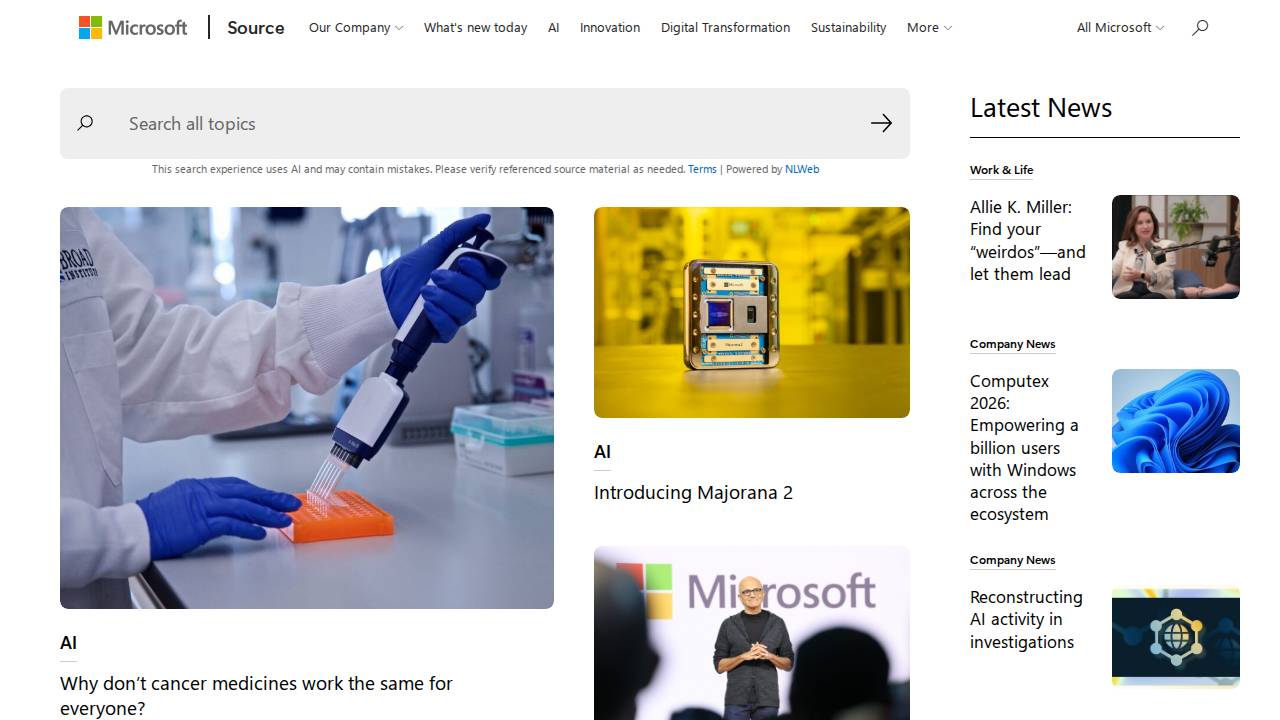Open the Allie K. Miller podcast thumbnail

(1176, 247)
